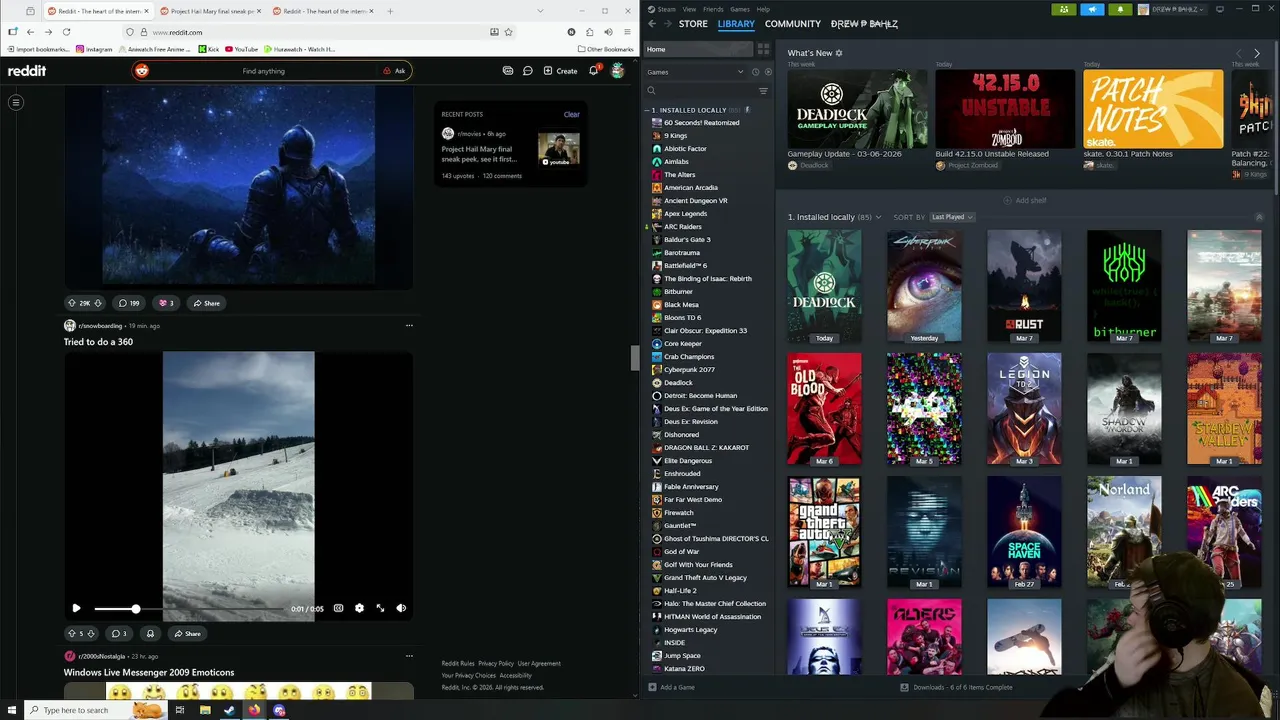Toggle ready-to-play filter in Steam

(x=768, y=72)
